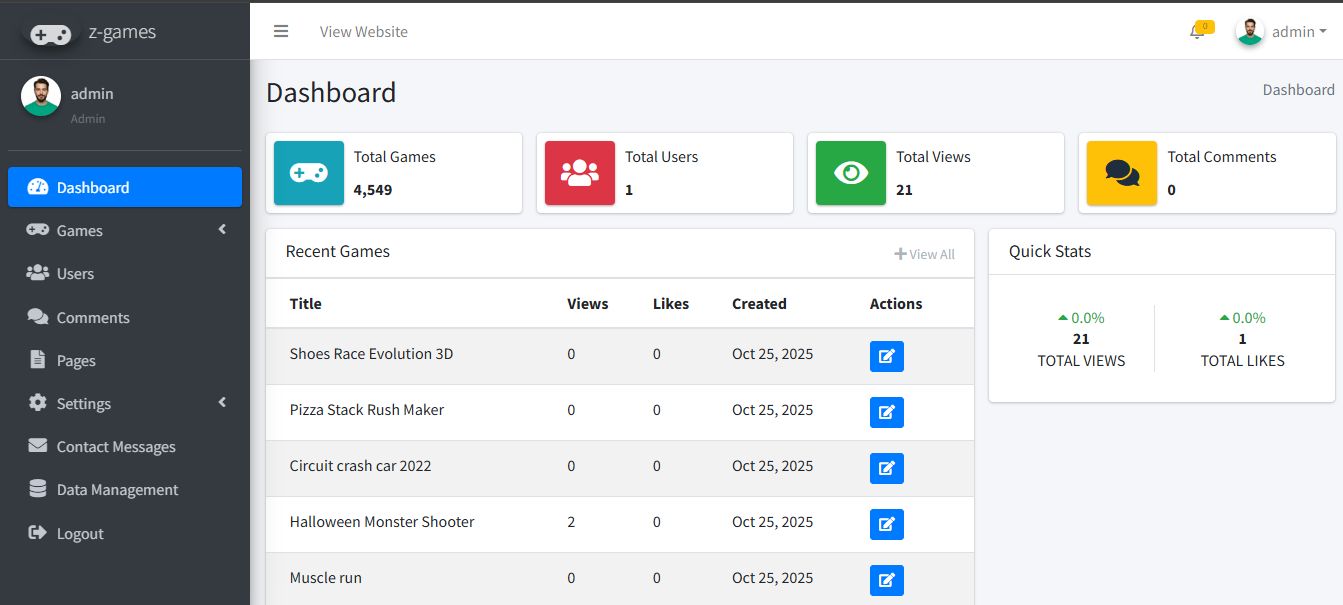Click the green Total Views eye icon
The width and height of the screenshot is (1343, 605).
coord(851,173)
